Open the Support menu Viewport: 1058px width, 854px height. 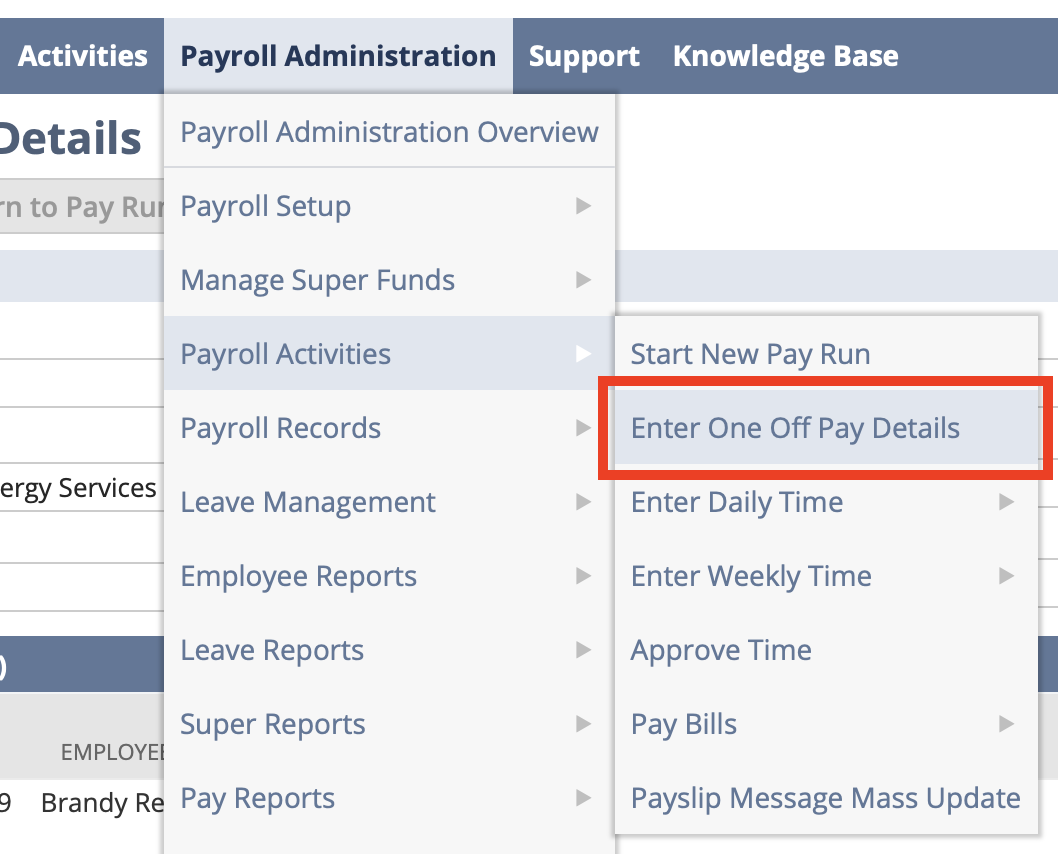click(x=584, y=55)
